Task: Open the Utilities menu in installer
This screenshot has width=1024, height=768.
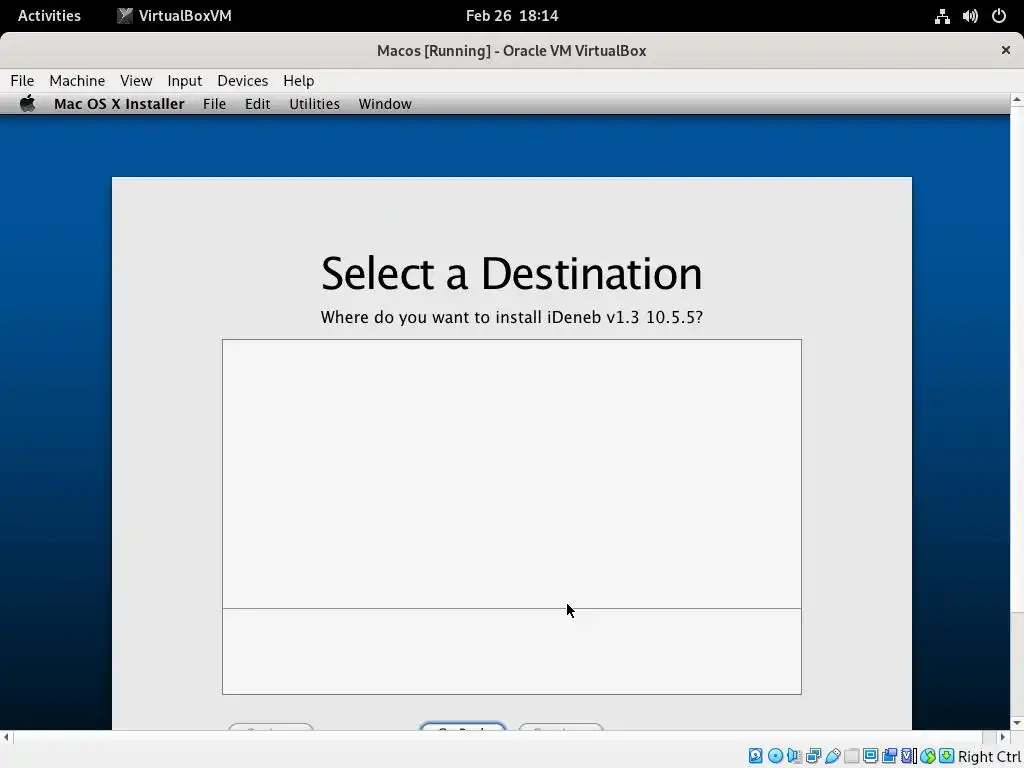Action: tap(314, 104)
